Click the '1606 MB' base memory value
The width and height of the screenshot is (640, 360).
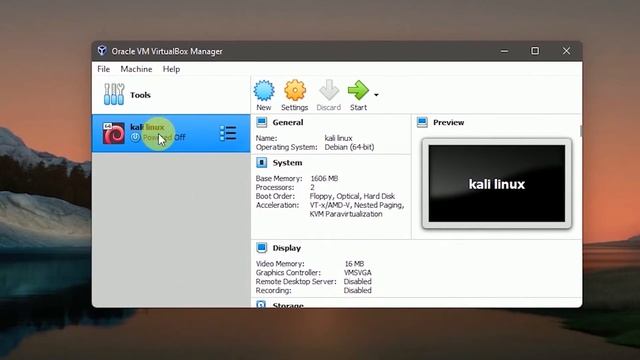click(324, 178)
